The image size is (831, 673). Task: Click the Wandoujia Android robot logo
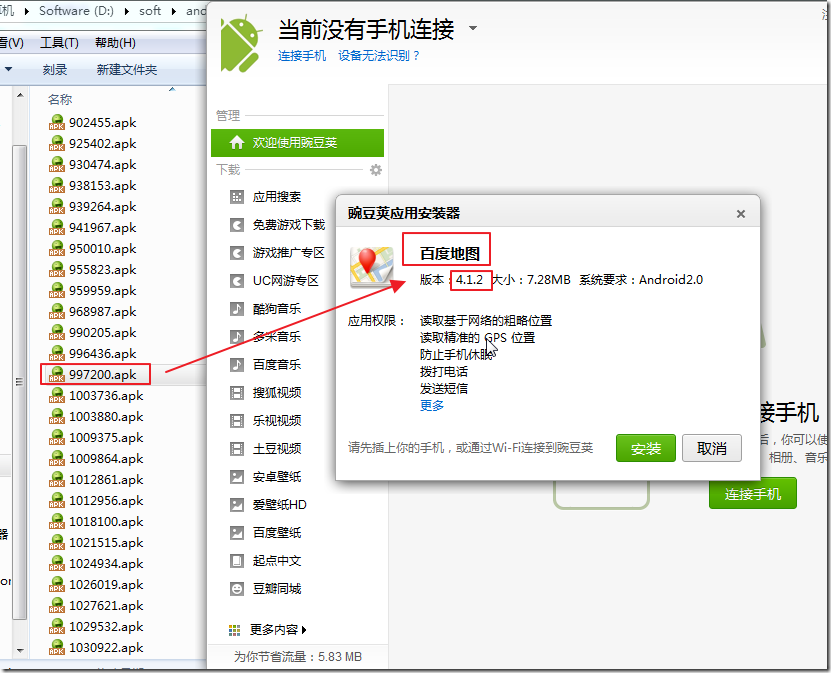pos(241,43)
